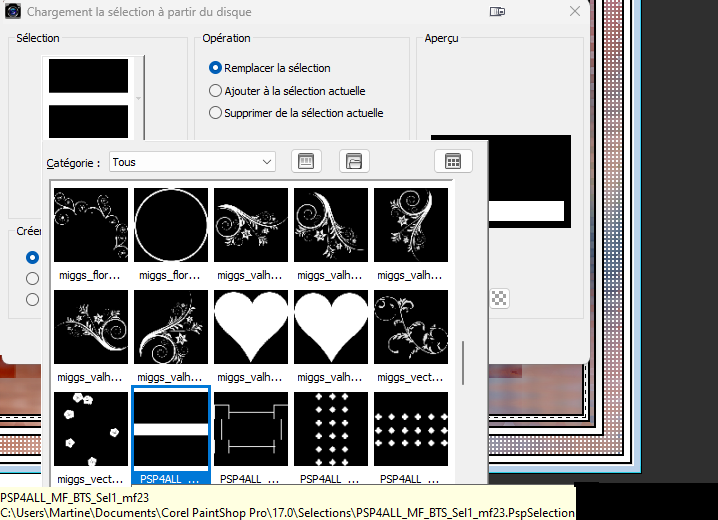Close the Chargement la sélection dialog
Image resolution: width=718 pixels, height=520 pixels.
[x=575, y=12]
